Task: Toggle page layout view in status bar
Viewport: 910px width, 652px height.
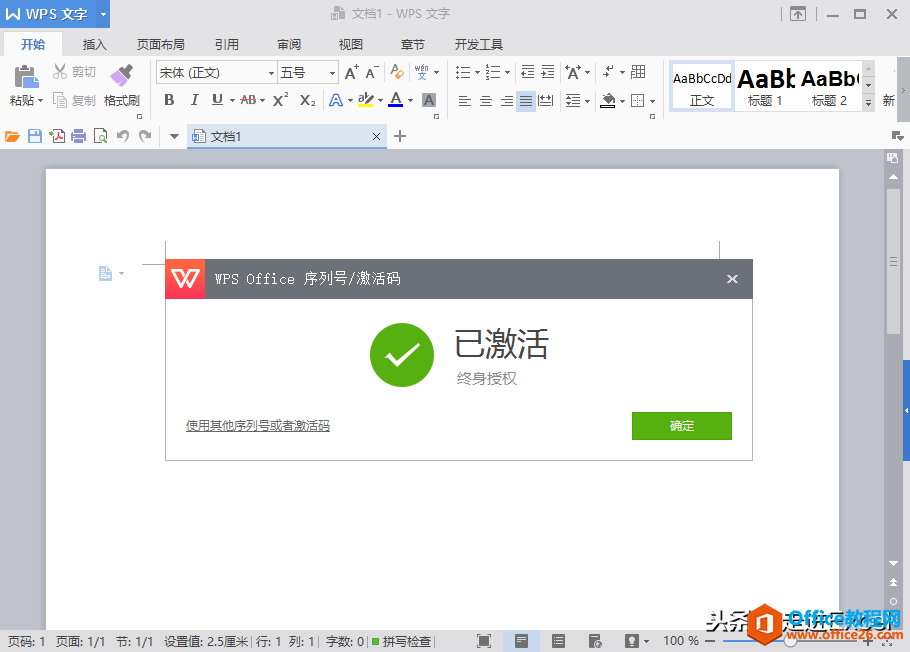Action: coord(521,641)
